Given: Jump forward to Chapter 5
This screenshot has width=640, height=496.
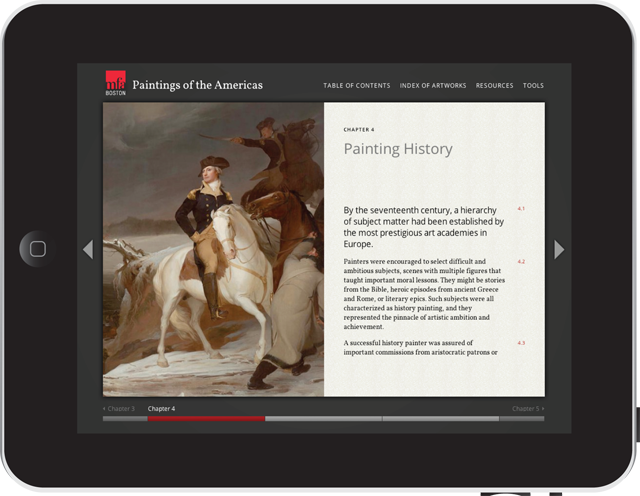Looking at the screenshot, I should [x=528, y=409].
